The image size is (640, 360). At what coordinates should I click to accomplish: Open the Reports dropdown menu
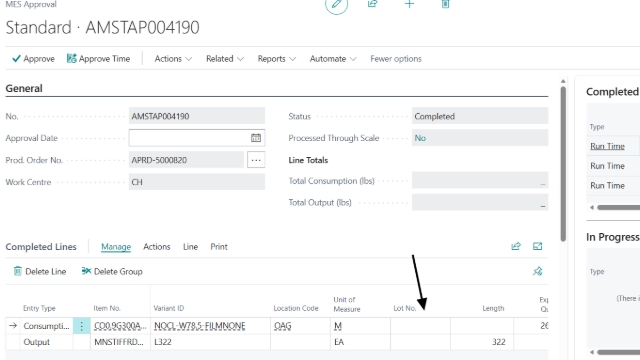click(277, 59)
